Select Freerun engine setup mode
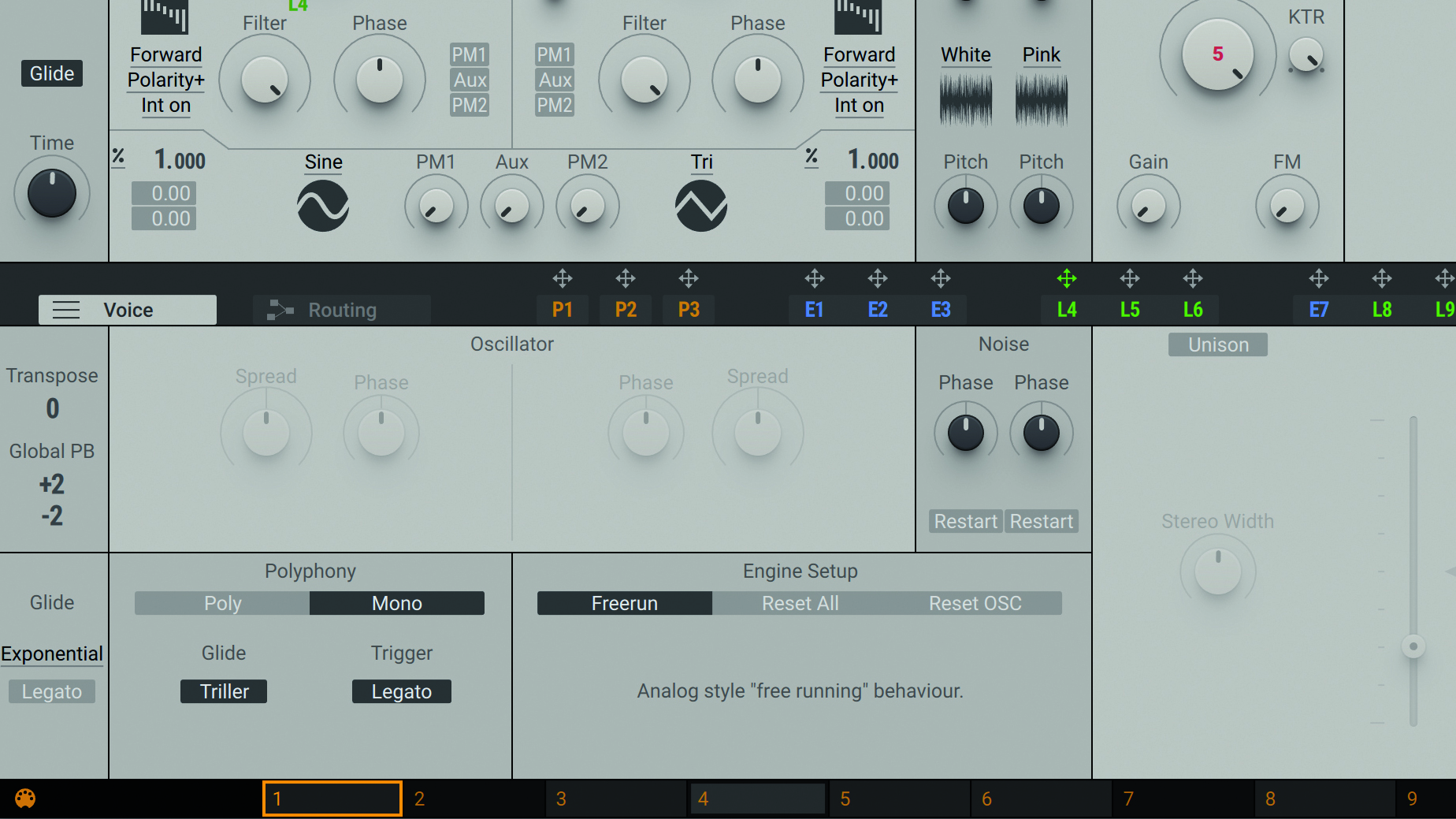 point(625,603)
